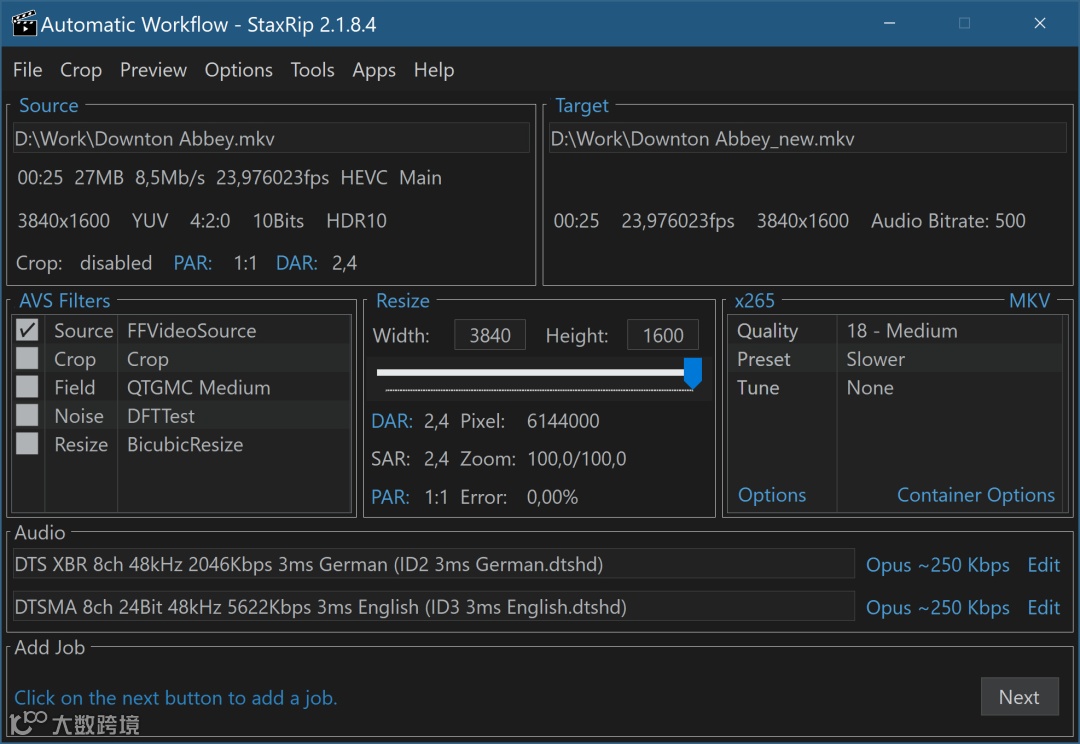Click the Width input field
The image size is (1080, 744).
pos(490,335)
